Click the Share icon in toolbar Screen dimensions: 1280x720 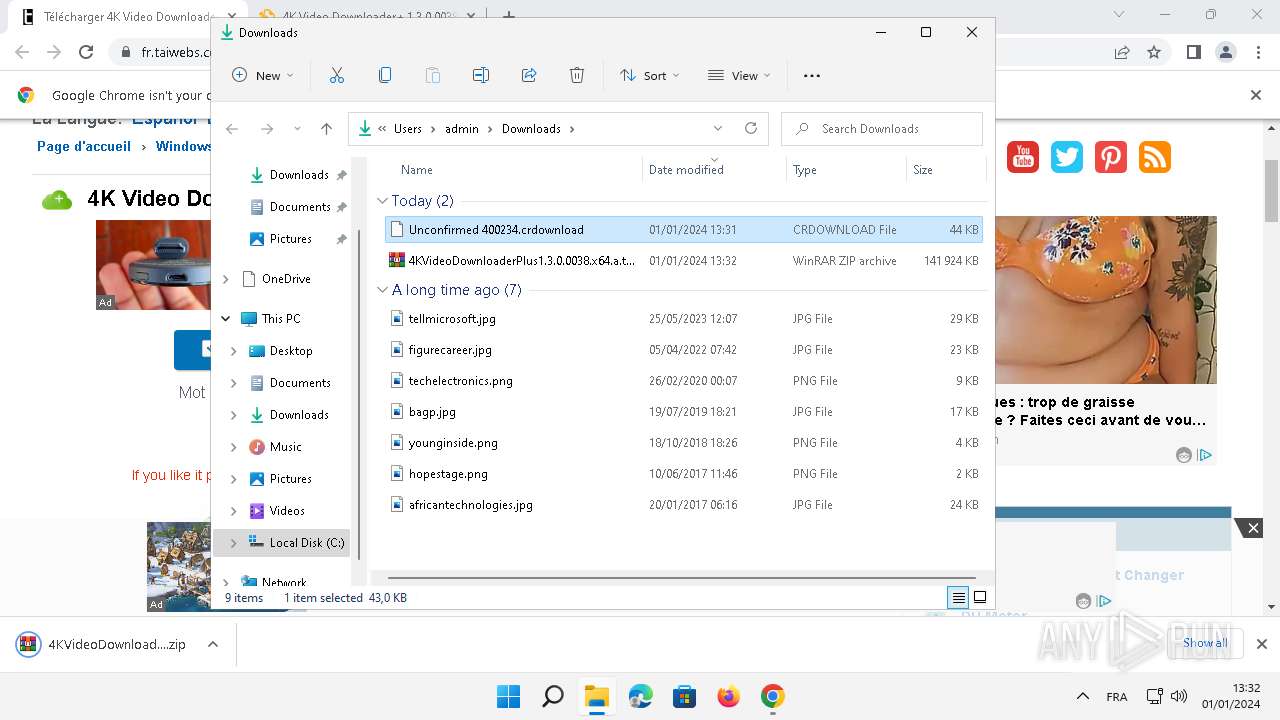pos(529,76)
